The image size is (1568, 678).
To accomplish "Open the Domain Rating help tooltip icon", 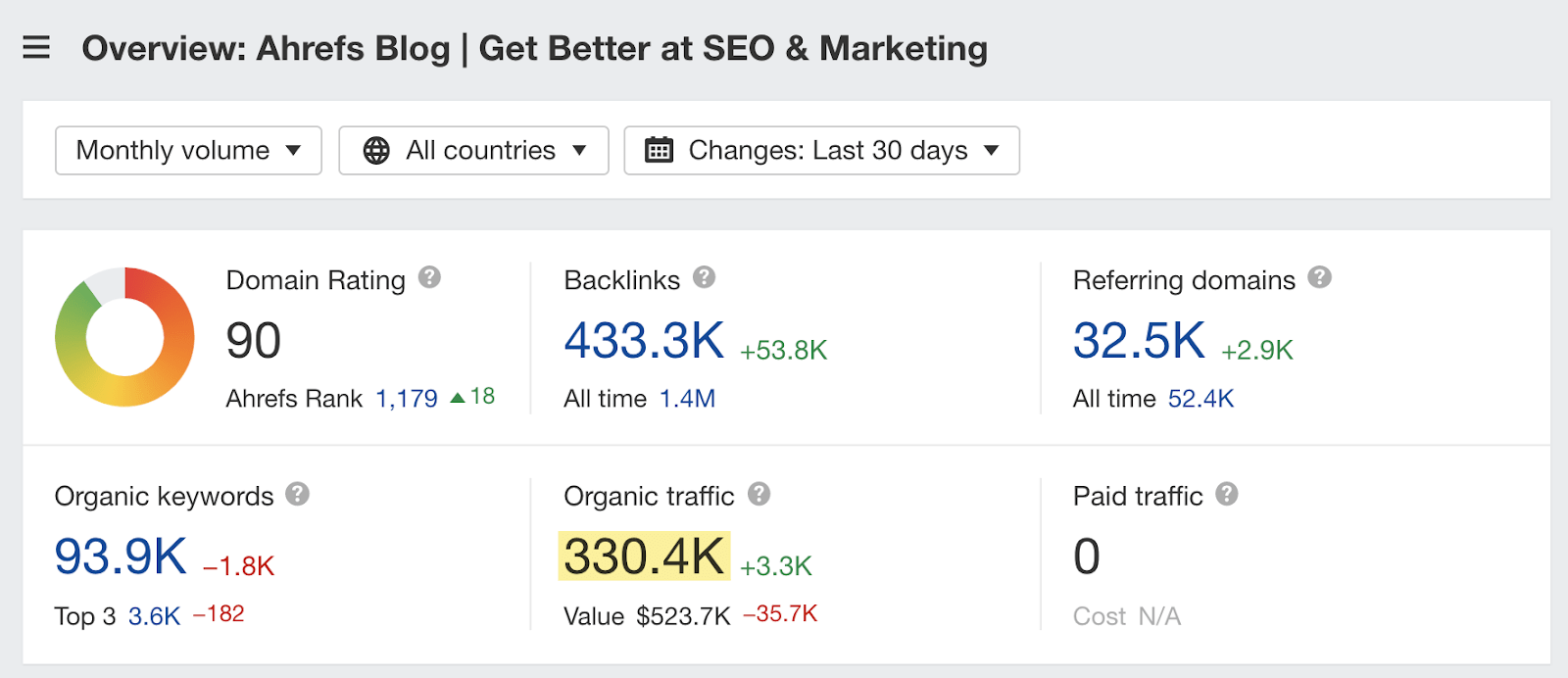I will pos(428,277).
